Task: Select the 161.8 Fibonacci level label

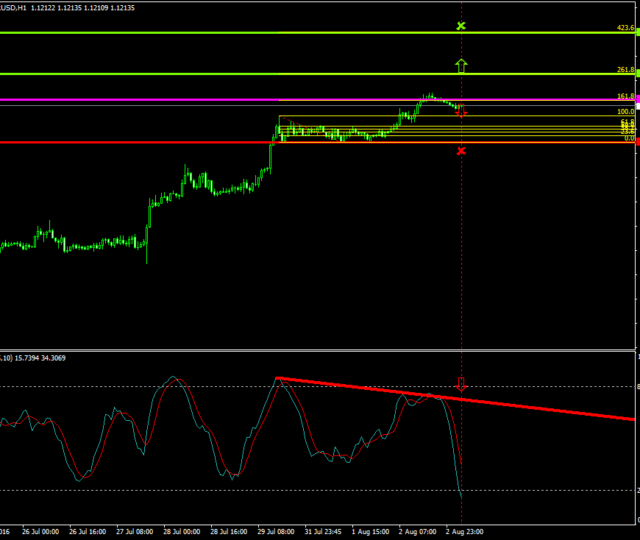Action: [626, 96]
